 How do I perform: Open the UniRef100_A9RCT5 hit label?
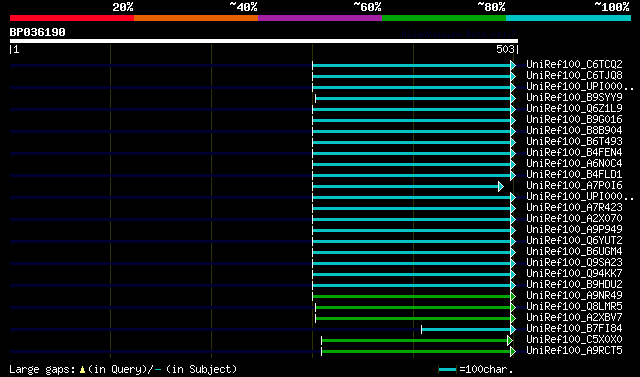tap(574, 350)
